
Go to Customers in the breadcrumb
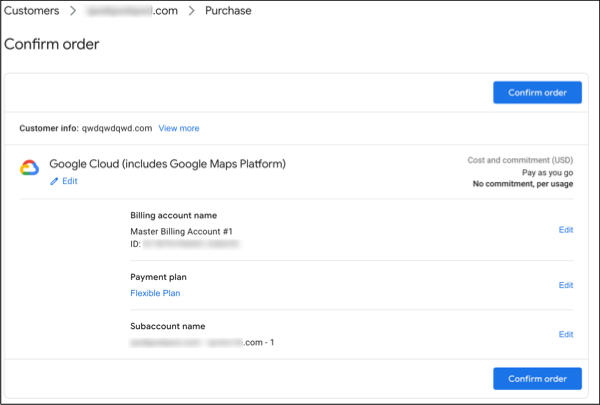(x=31, y=11)
